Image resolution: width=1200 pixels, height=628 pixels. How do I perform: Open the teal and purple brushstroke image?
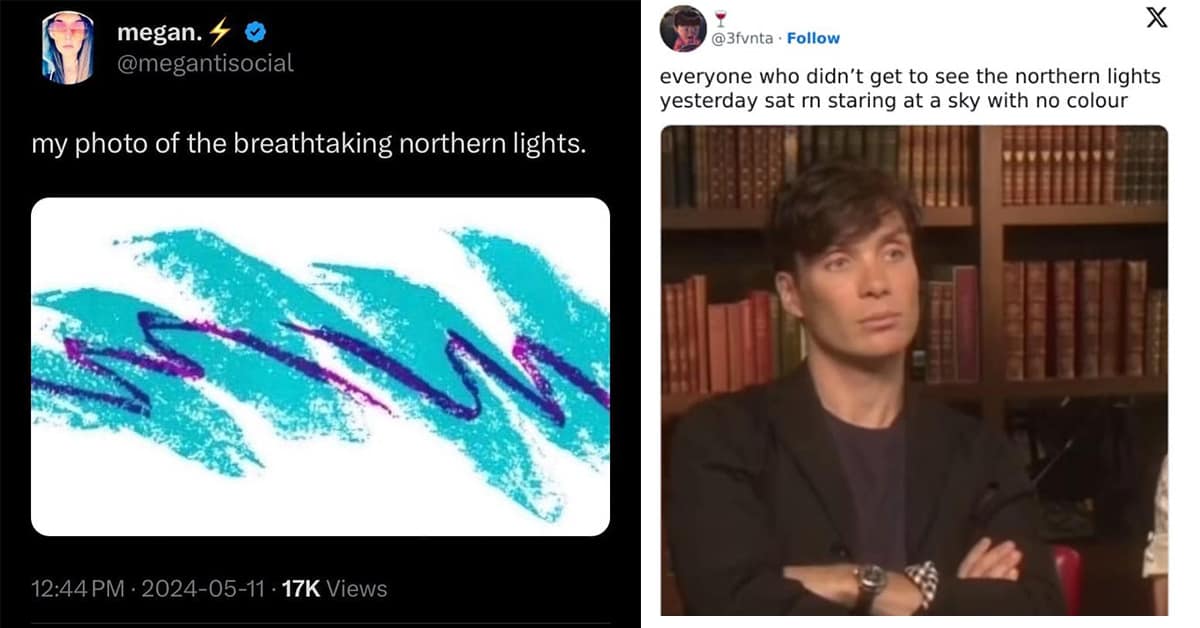coord(320,366)
